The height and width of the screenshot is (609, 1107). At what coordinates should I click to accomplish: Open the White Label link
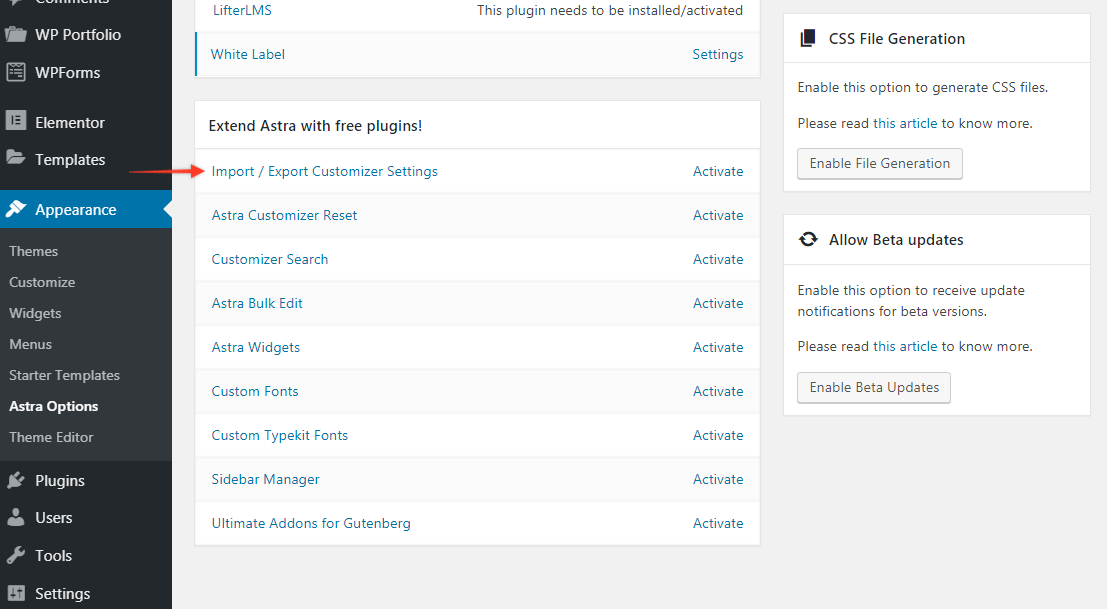coord(248,54)
